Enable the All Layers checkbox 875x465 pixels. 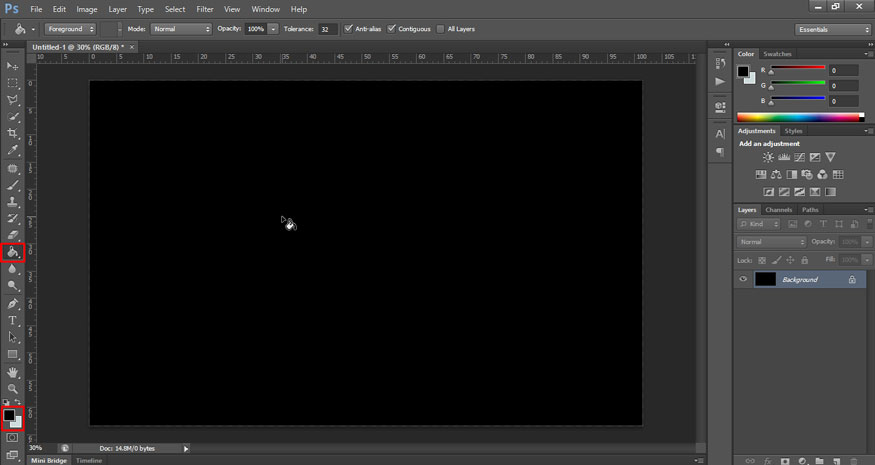coord(441,29)
